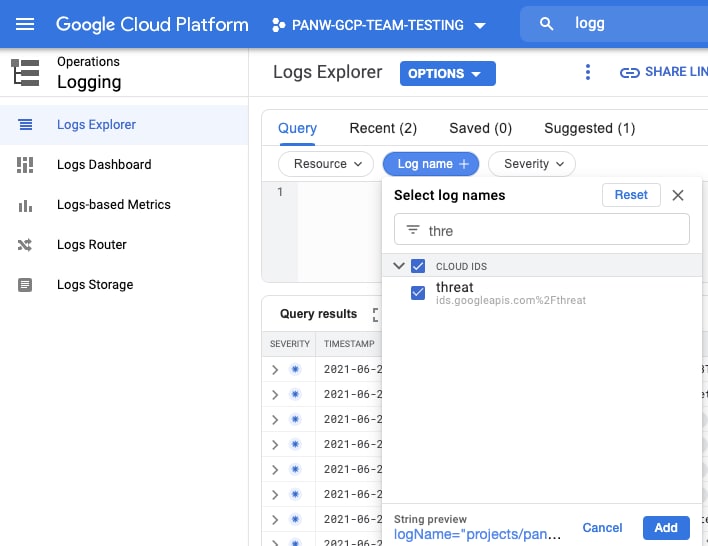Click the Operations Logging product icon
Image resolution: width=708 pixels, height=546 pixels.
[x=25, y=72]
